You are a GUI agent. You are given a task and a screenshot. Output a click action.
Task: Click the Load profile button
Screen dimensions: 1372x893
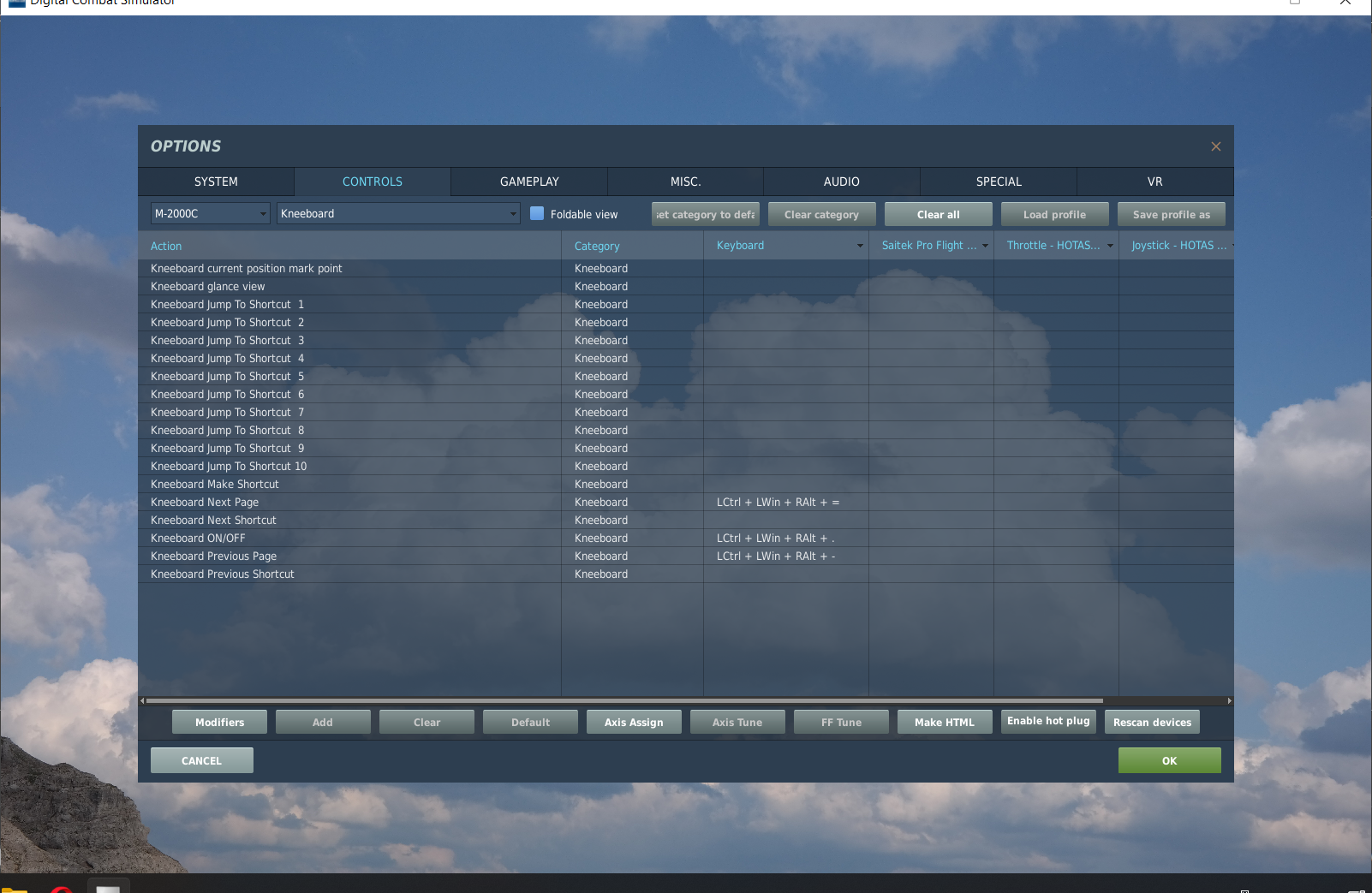coord(1055,214)
